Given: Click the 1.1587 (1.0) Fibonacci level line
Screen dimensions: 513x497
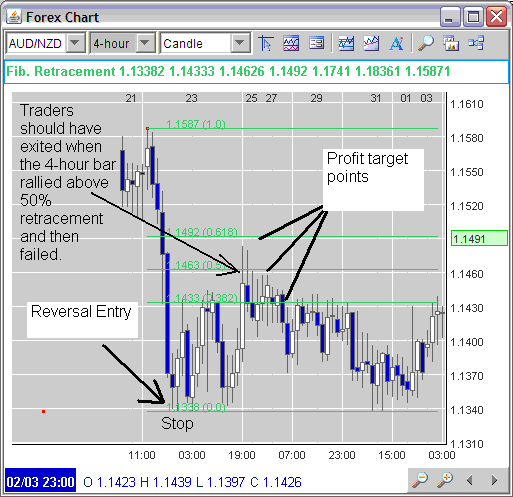Looking at the screenshot, I should tap(293, 128).
